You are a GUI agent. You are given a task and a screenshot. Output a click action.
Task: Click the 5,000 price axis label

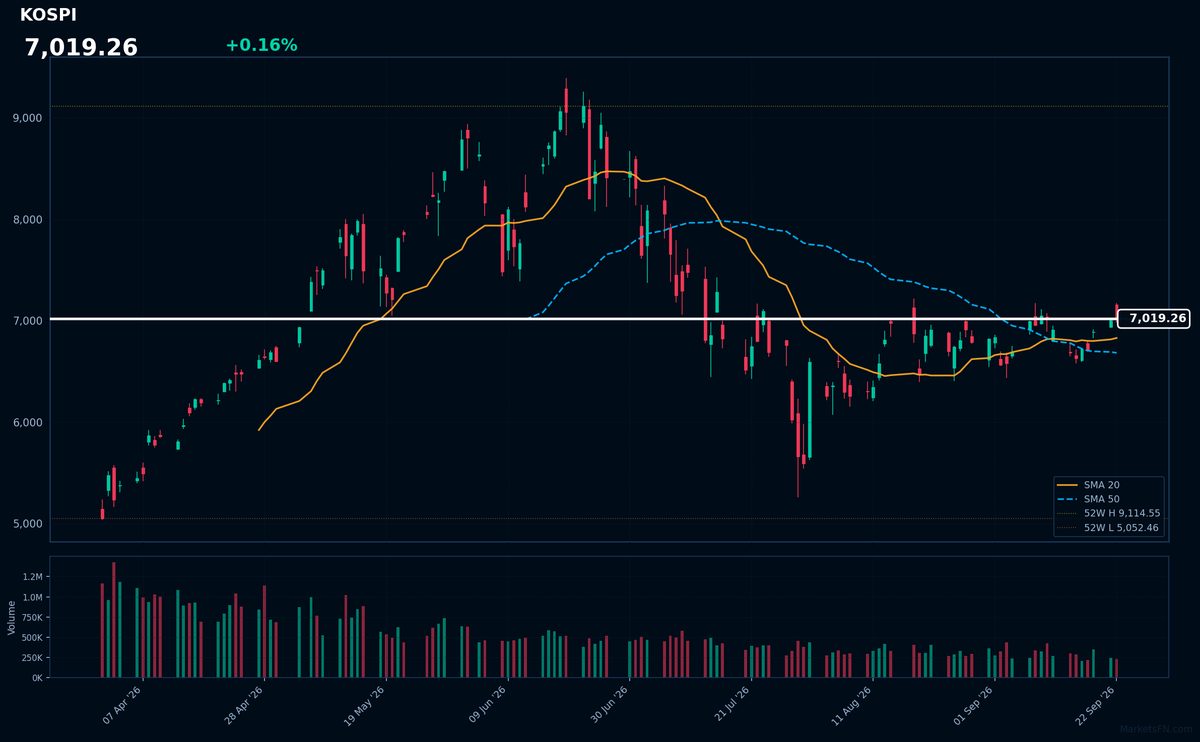click(27, 524)
